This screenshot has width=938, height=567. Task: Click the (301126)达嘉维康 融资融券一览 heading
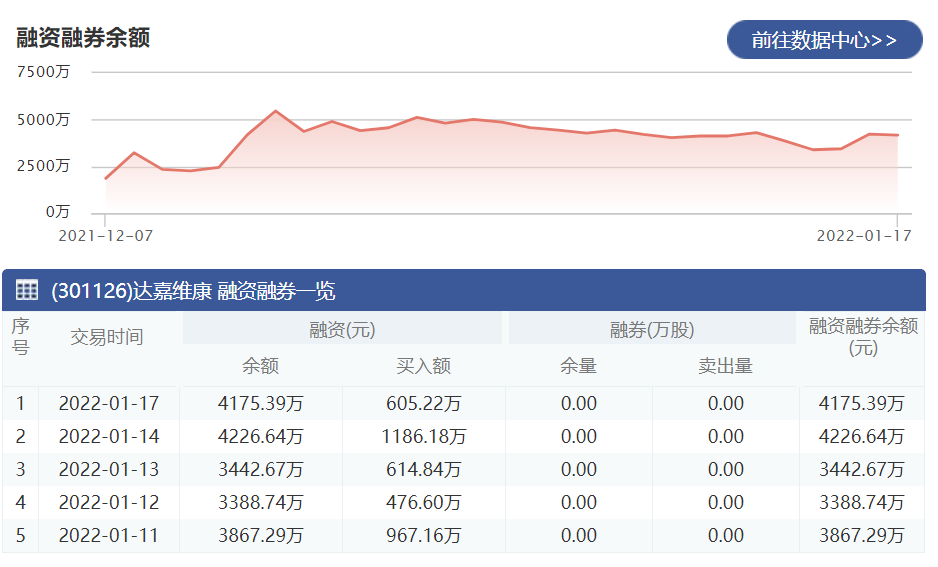pyautogui.click(x=193, y=291)
